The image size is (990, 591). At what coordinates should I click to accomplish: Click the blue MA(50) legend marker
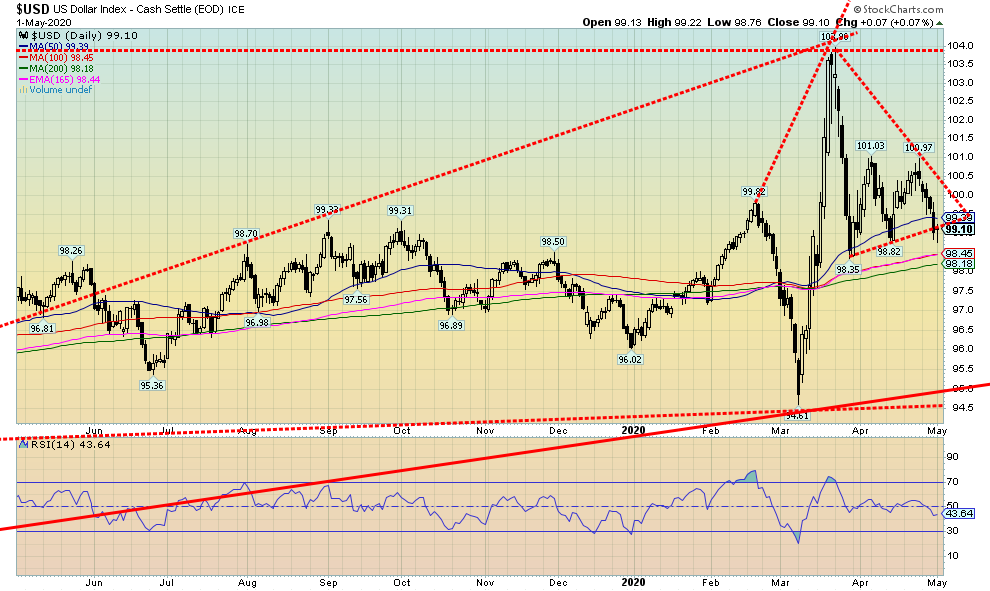pos(25,46)
